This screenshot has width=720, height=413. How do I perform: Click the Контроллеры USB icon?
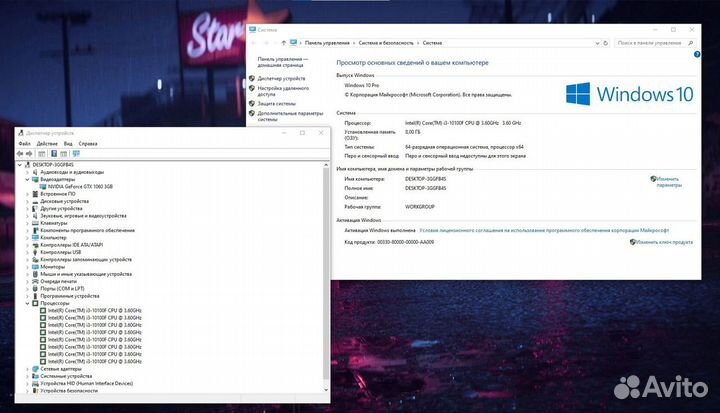coord(35,252)
